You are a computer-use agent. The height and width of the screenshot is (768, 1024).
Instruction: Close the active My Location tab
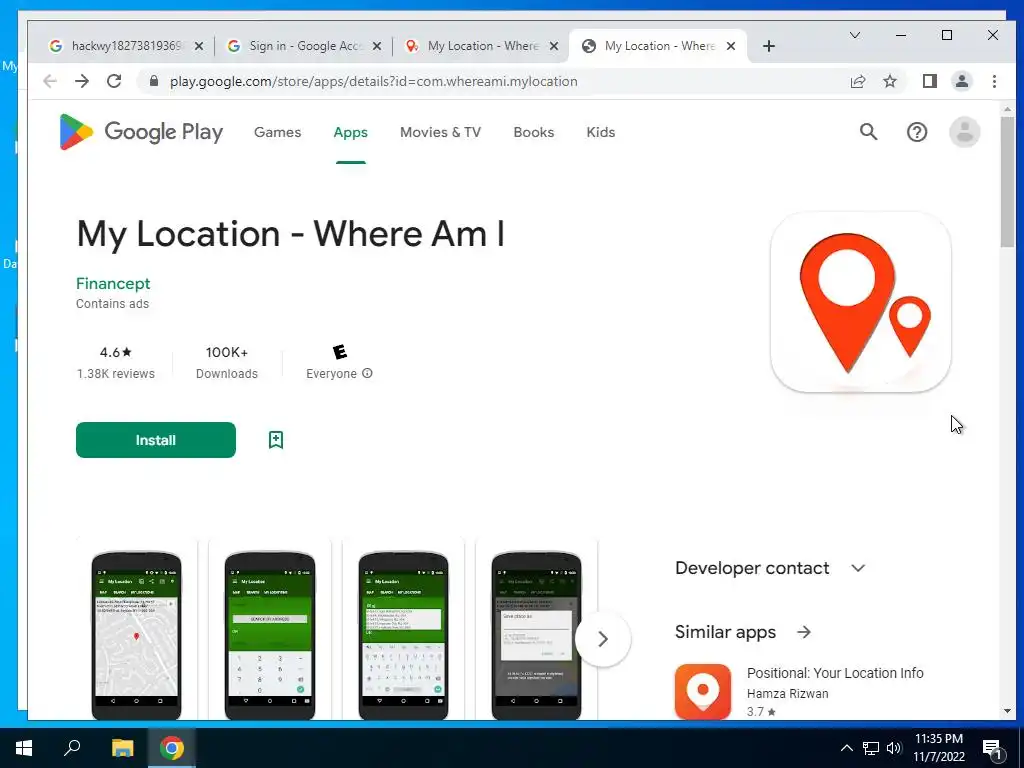tap(731, 46)
